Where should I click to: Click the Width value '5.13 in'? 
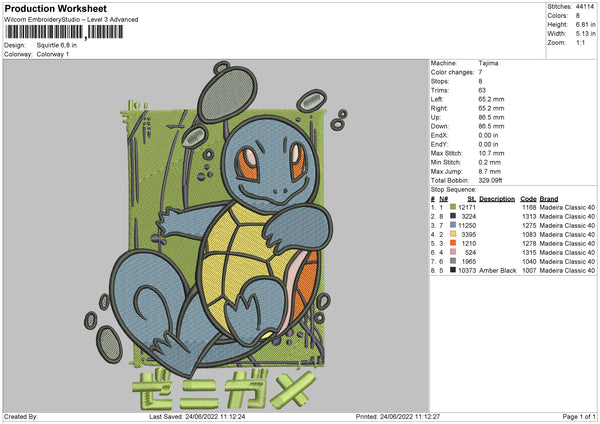[x=586, y=34]
